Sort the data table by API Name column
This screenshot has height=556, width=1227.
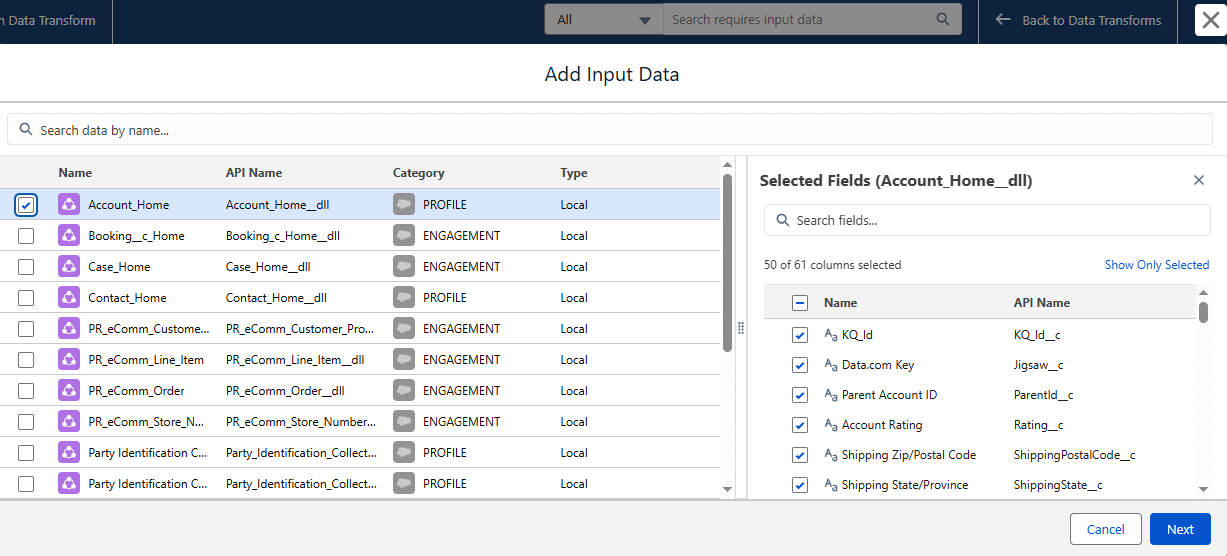point(254,173)
